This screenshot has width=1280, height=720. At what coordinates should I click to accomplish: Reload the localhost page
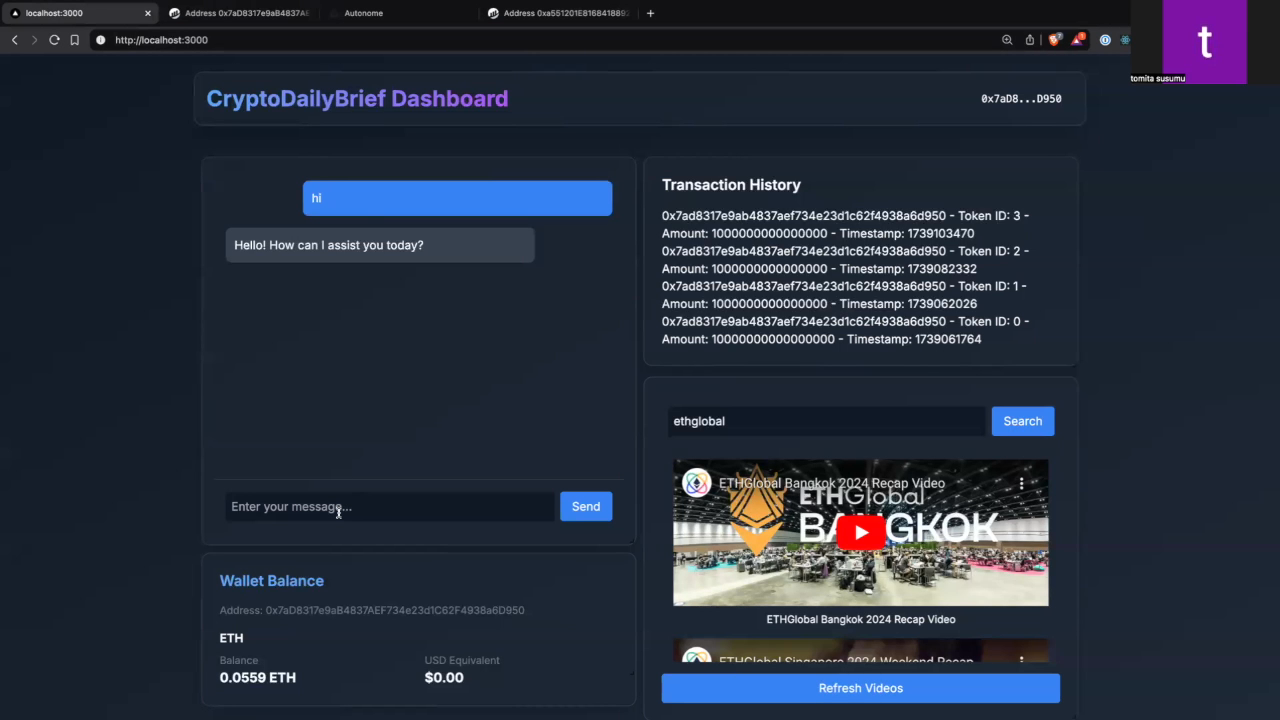pyautogui.click(x=54, y=40)
